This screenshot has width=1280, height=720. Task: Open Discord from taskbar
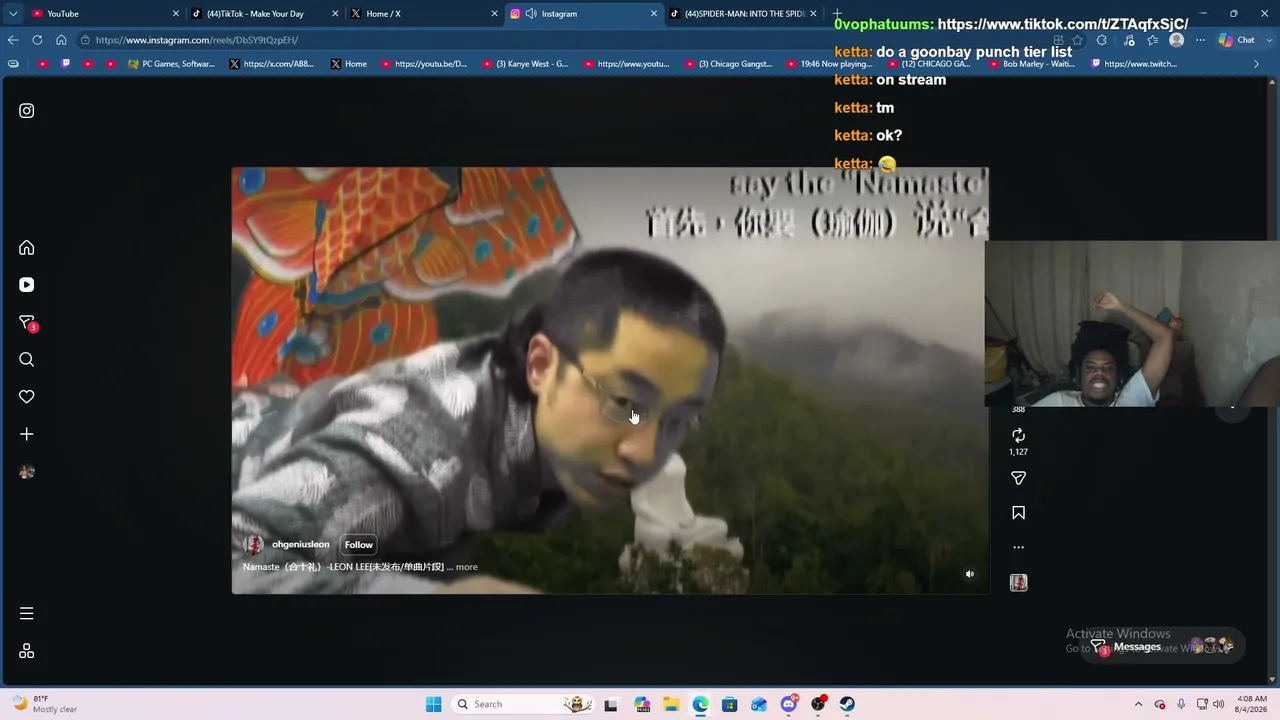click(789, 704)
